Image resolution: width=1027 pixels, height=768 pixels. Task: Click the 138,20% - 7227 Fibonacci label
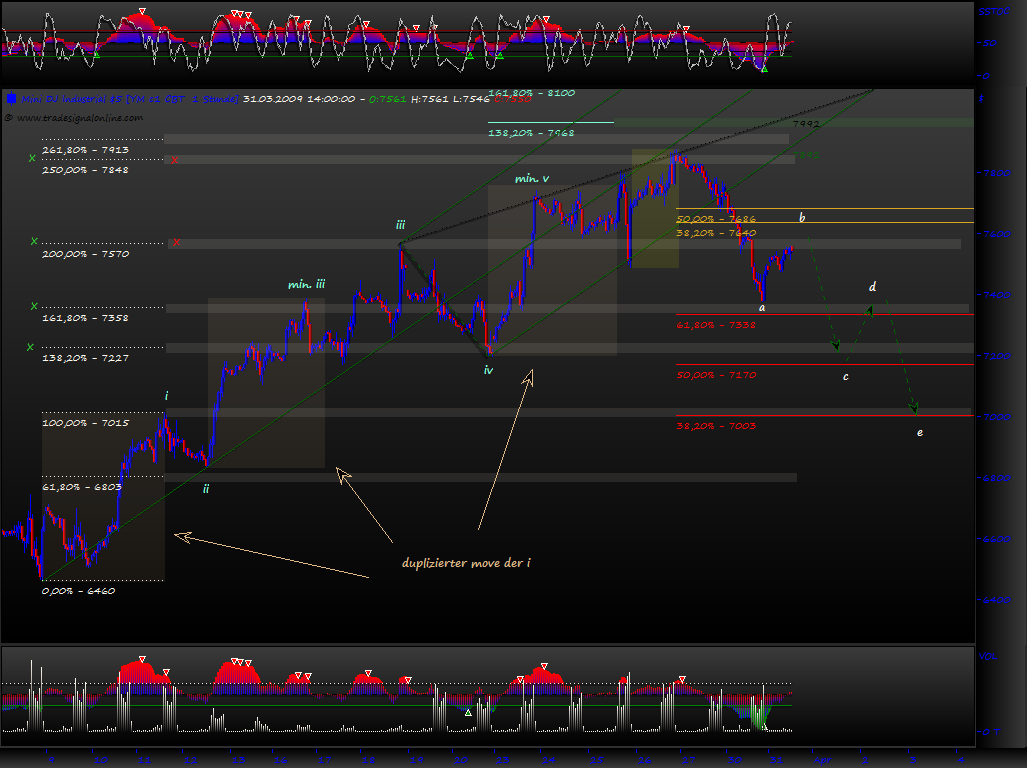pos(85,358)
